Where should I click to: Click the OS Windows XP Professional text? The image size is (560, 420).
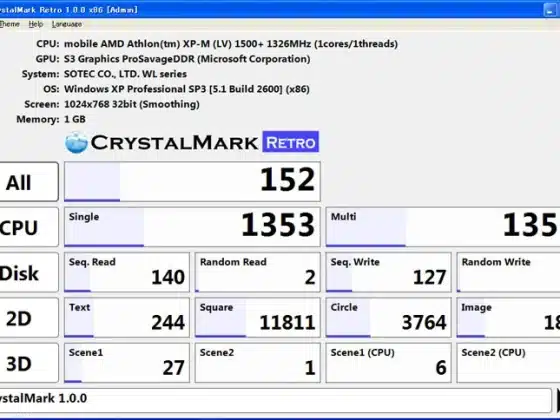click(186, 89)
